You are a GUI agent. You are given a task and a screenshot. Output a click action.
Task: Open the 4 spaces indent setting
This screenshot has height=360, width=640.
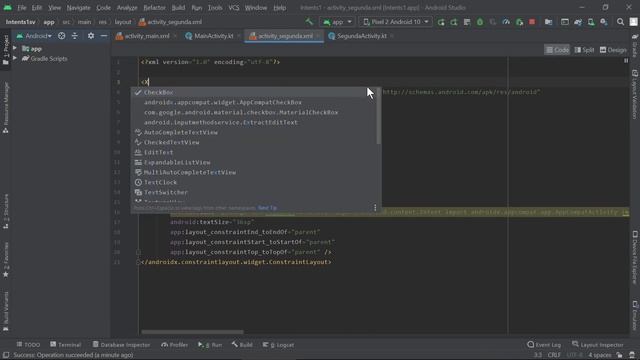pyautogui.click(x=600, y=355)
